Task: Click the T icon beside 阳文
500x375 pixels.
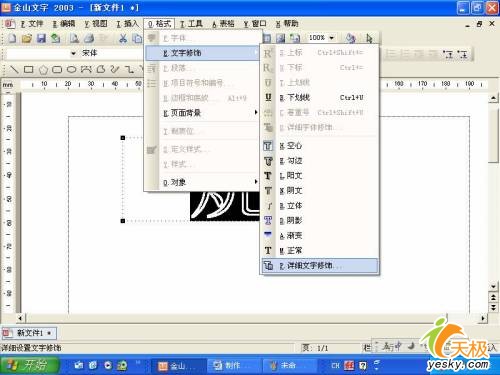Action: click(x=268, y=176)
